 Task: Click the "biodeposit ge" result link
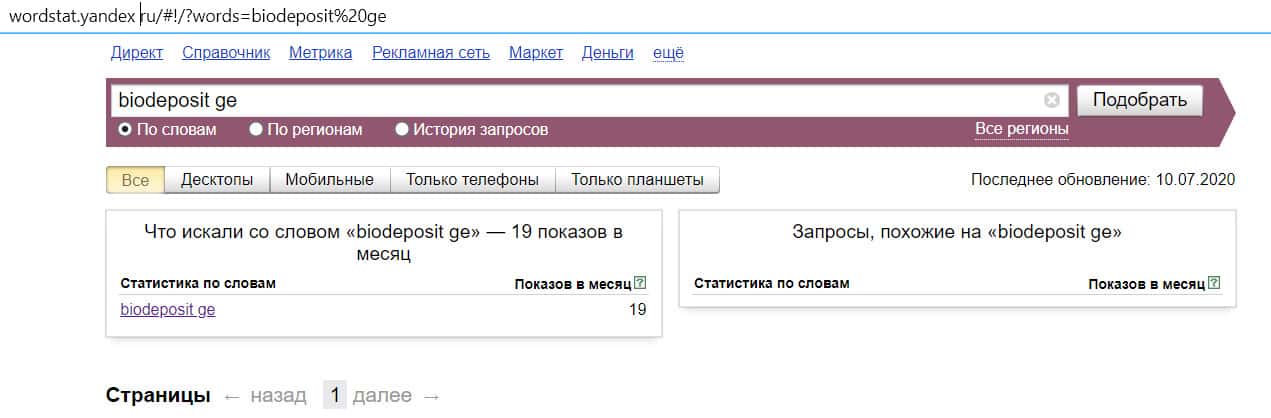[168, 309]
